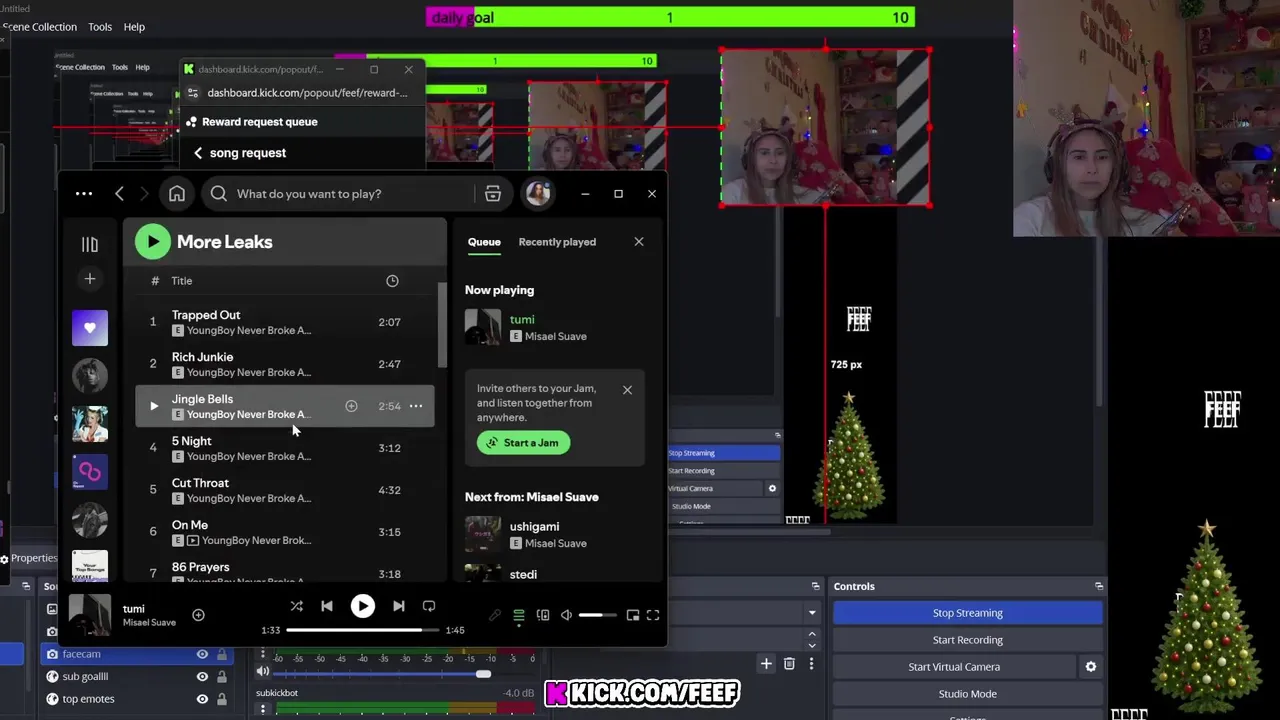Enable Studio Mode in OBS Controls
Viewport: 1280px width, 720px height.
coord(967,694)
